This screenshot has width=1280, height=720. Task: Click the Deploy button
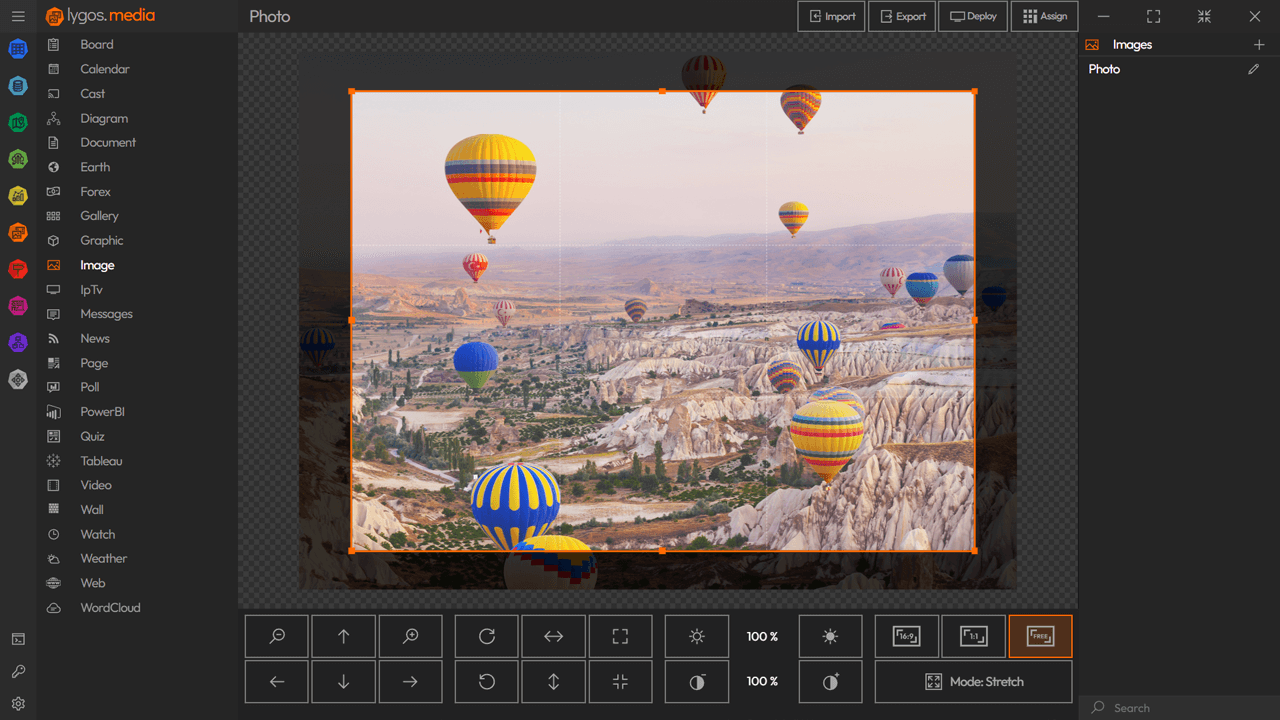[972, 16]
